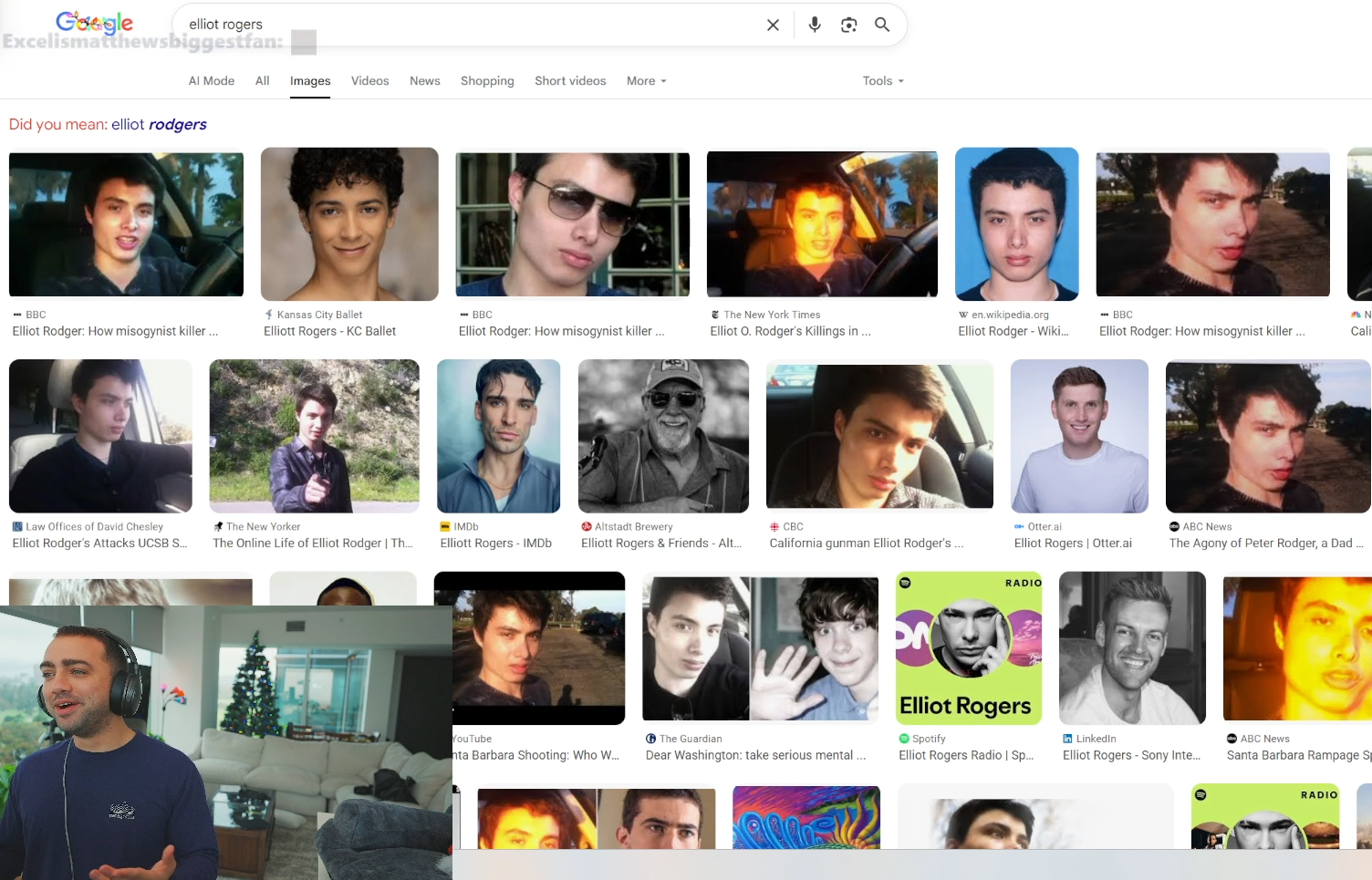The image size is (1372, 880).
Task: Click the LinkedIn source favicon
Action: coord(1067,739)
